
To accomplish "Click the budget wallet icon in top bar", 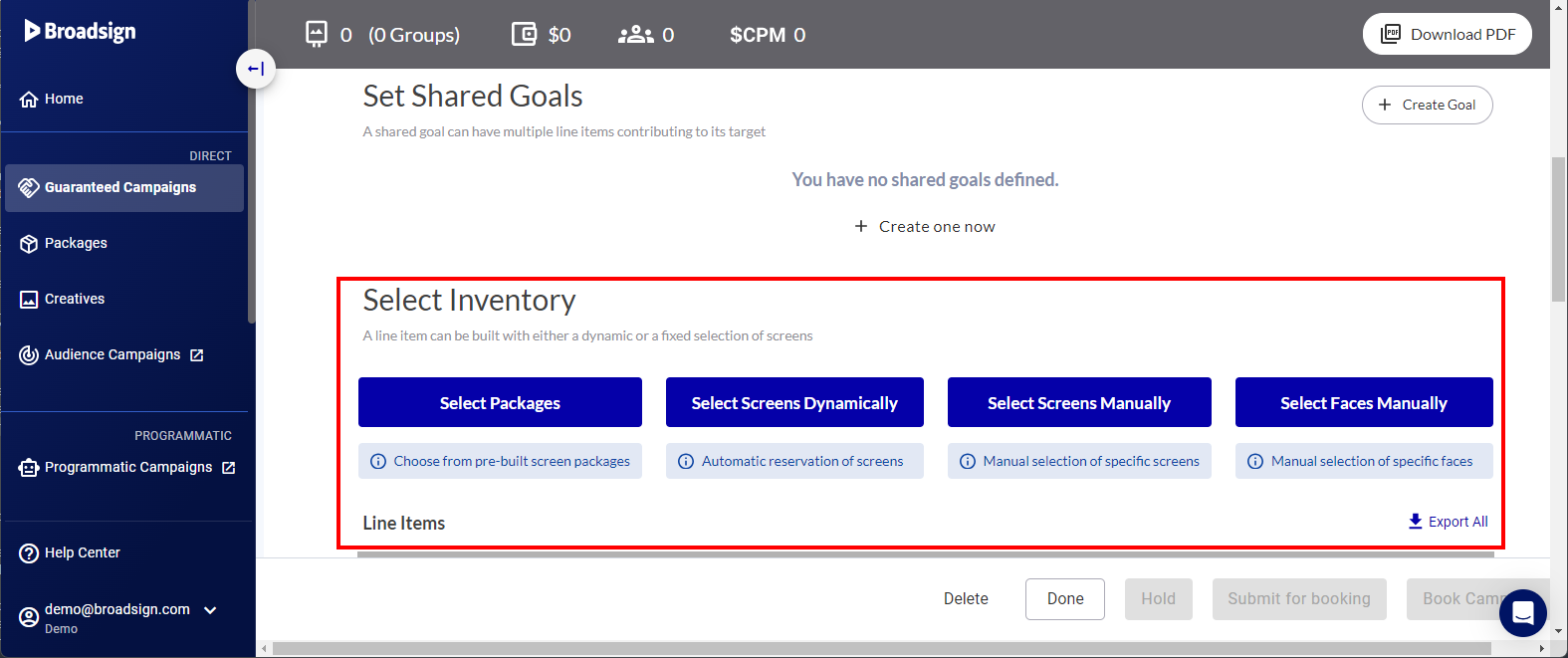I will tap(524, 35).
